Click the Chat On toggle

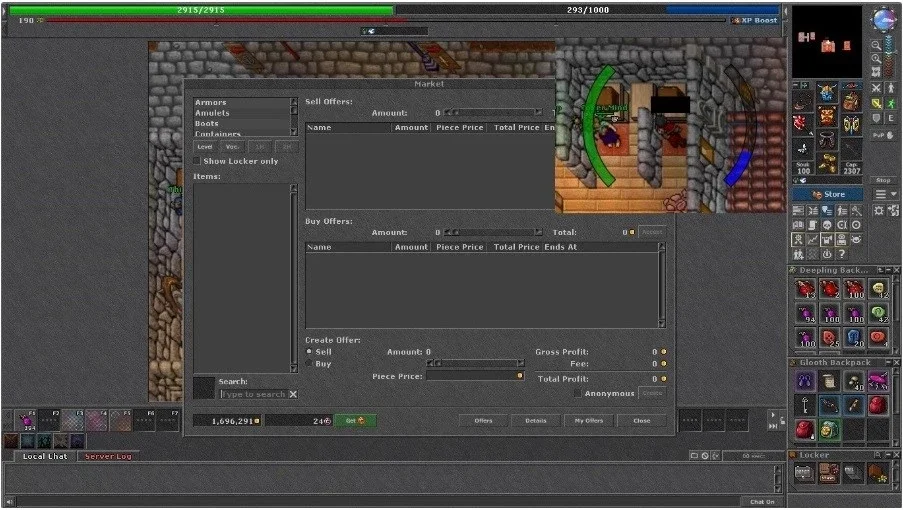click(x=762, y=502)
